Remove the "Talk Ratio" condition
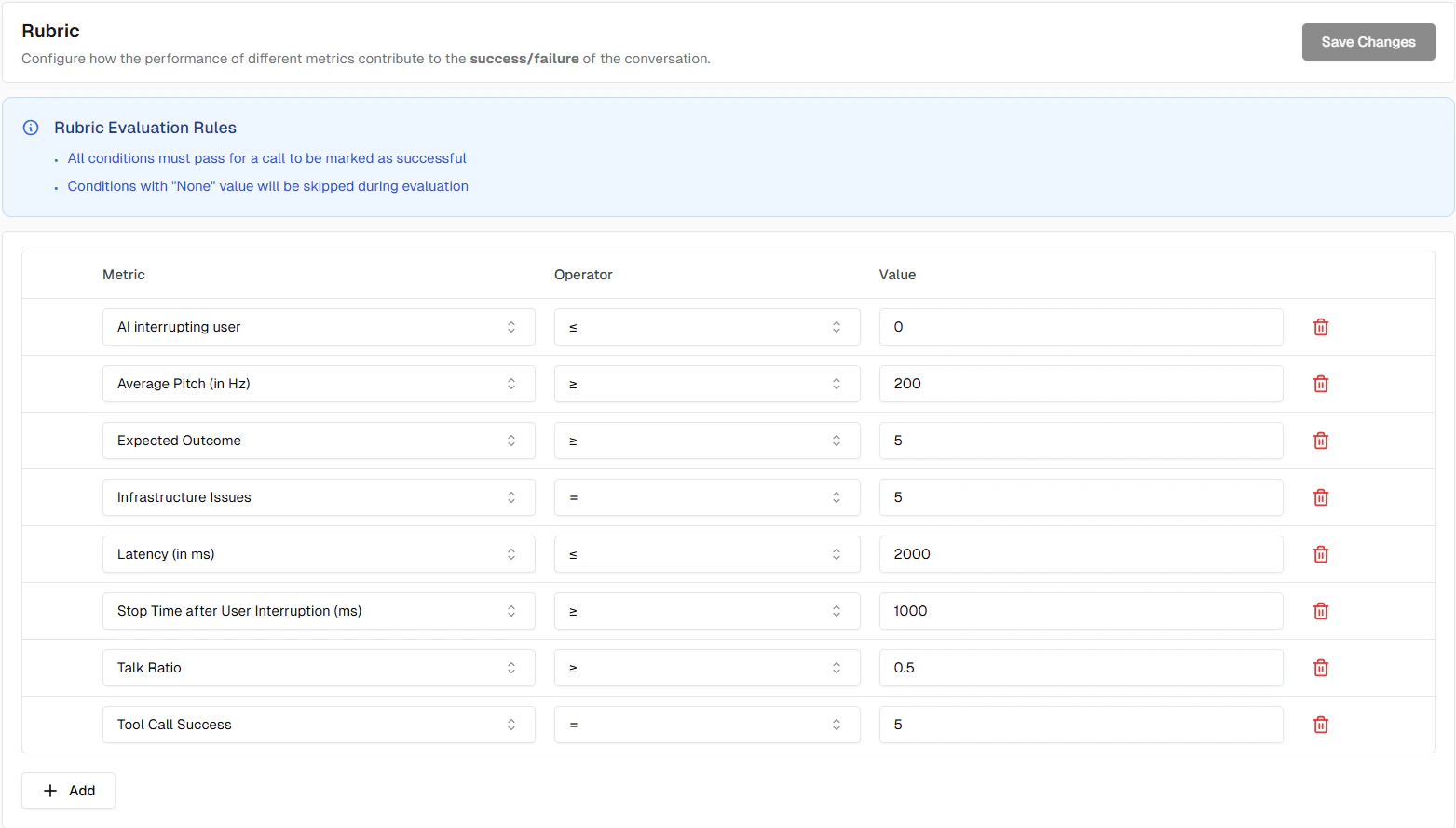The height and width of the screenshot is (828, 1456). 1320,668
